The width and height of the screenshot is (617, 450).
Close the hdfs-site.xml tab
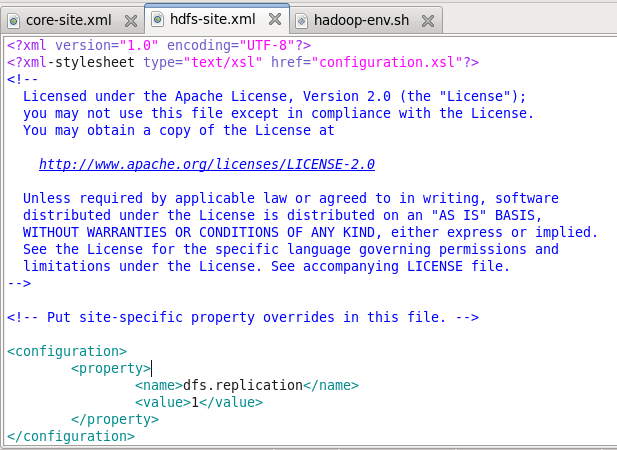click(x=275, y=19)
